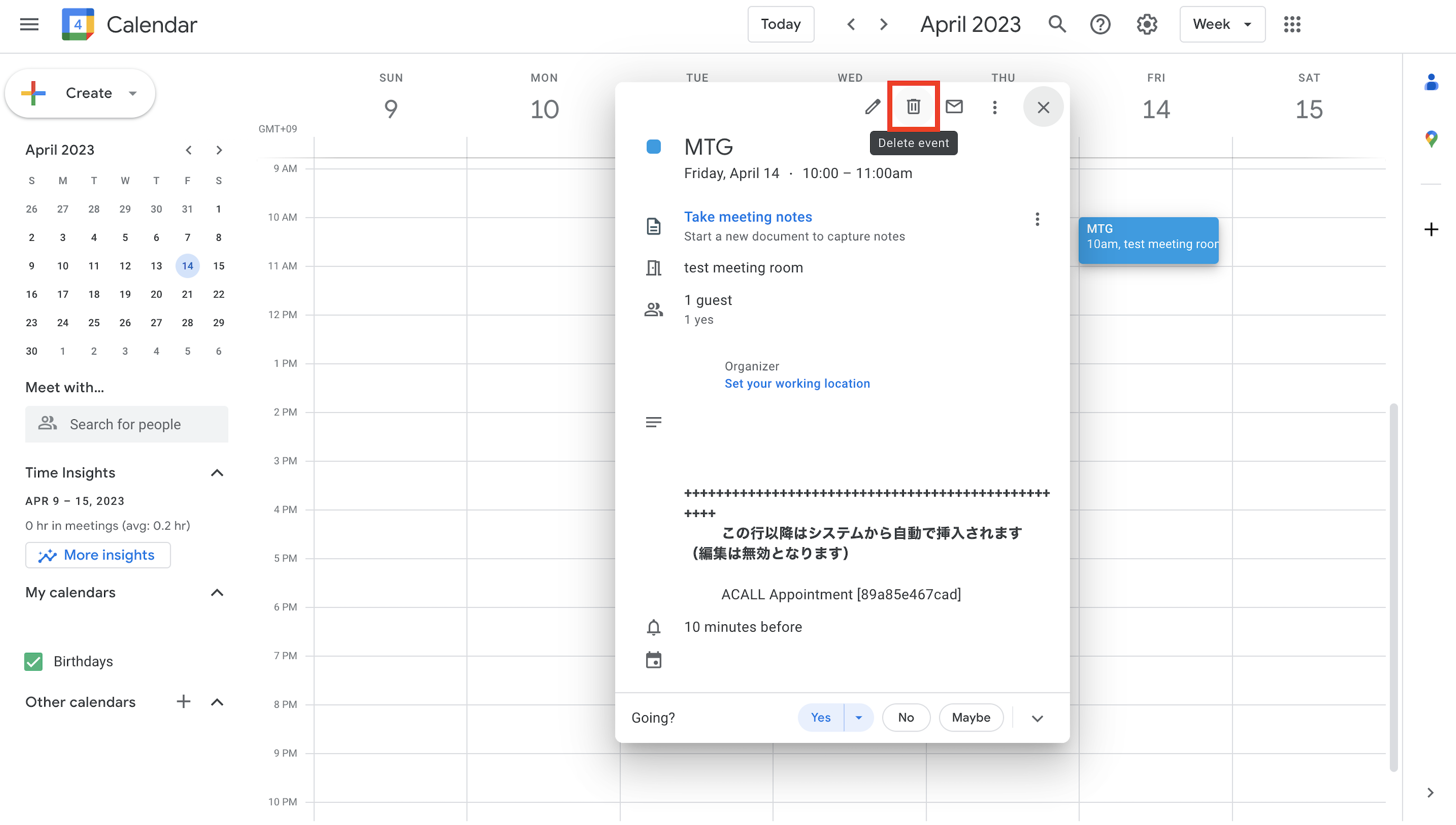Open Maps in the side panel
The width and height of the screenshot is (1456, 825).
click(x=1431, y=139)
